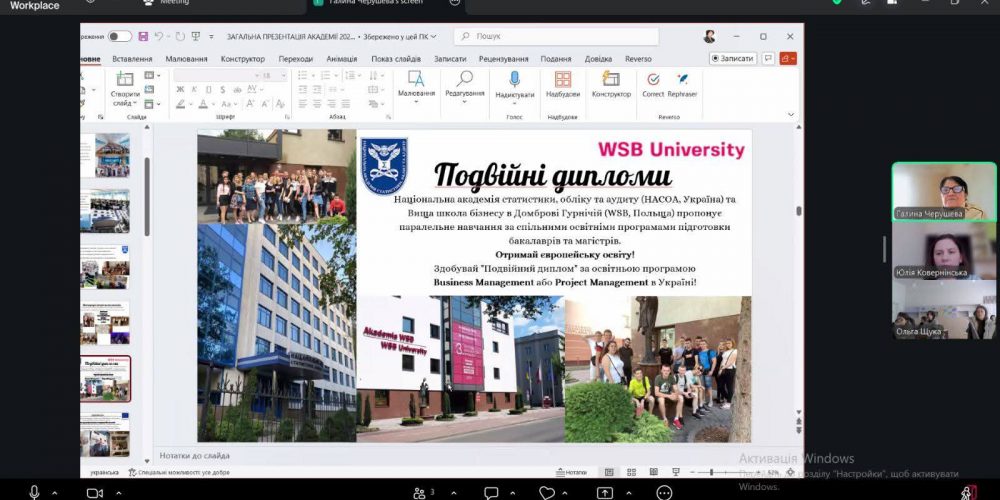Collapse the ribbon with the chevron
The image size is (1000, 500).
pos(791,115)
